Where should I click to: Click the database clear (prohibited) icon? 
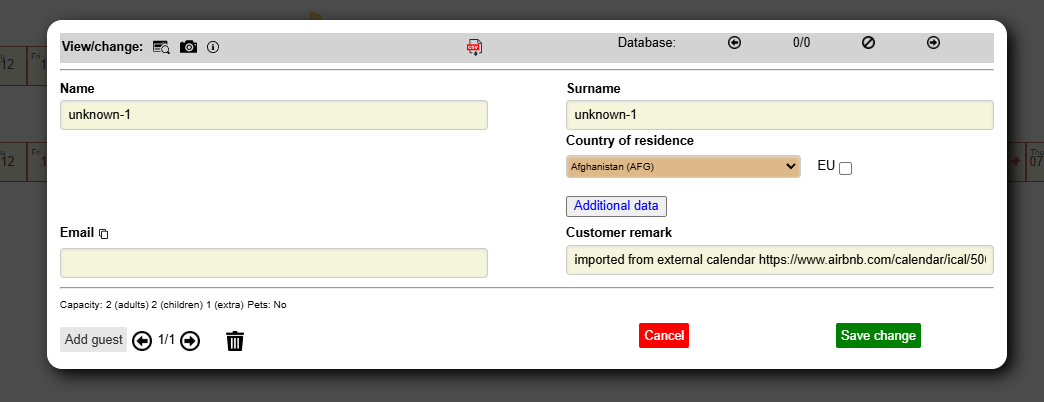(868, 43)
